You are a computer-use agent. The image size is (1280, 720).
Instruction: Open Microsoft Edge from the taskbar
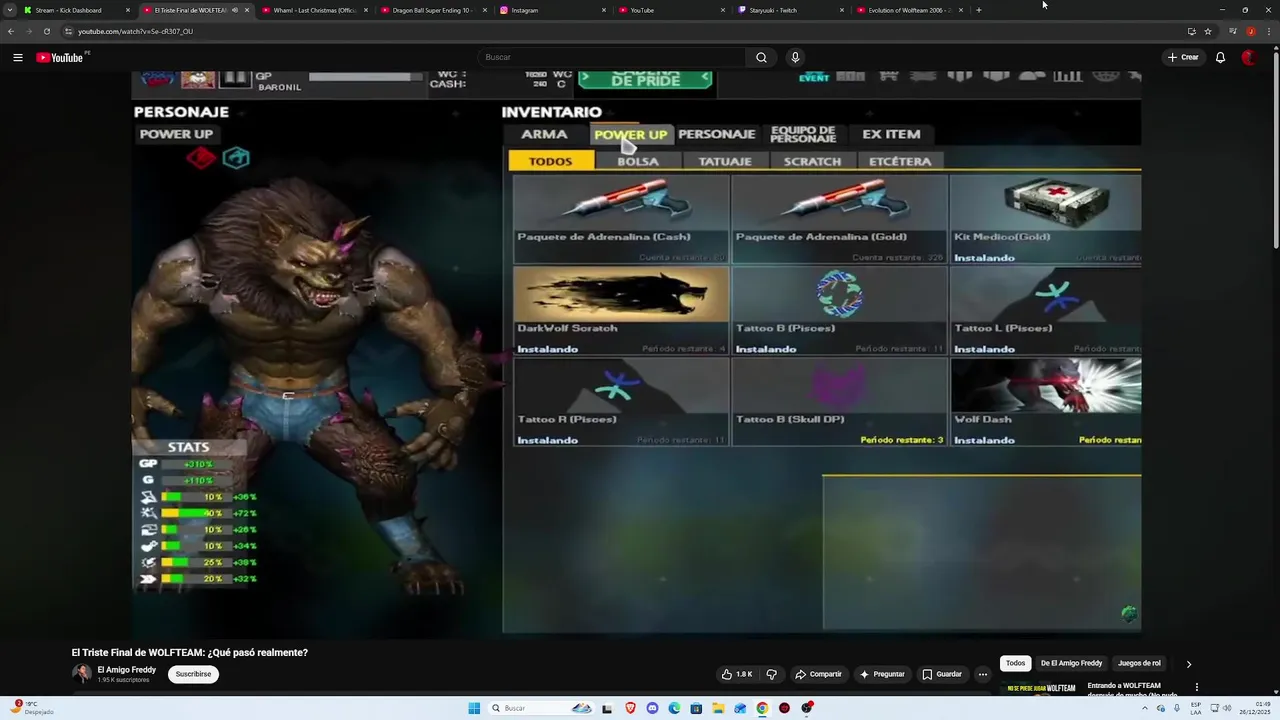tap(674, 708)
